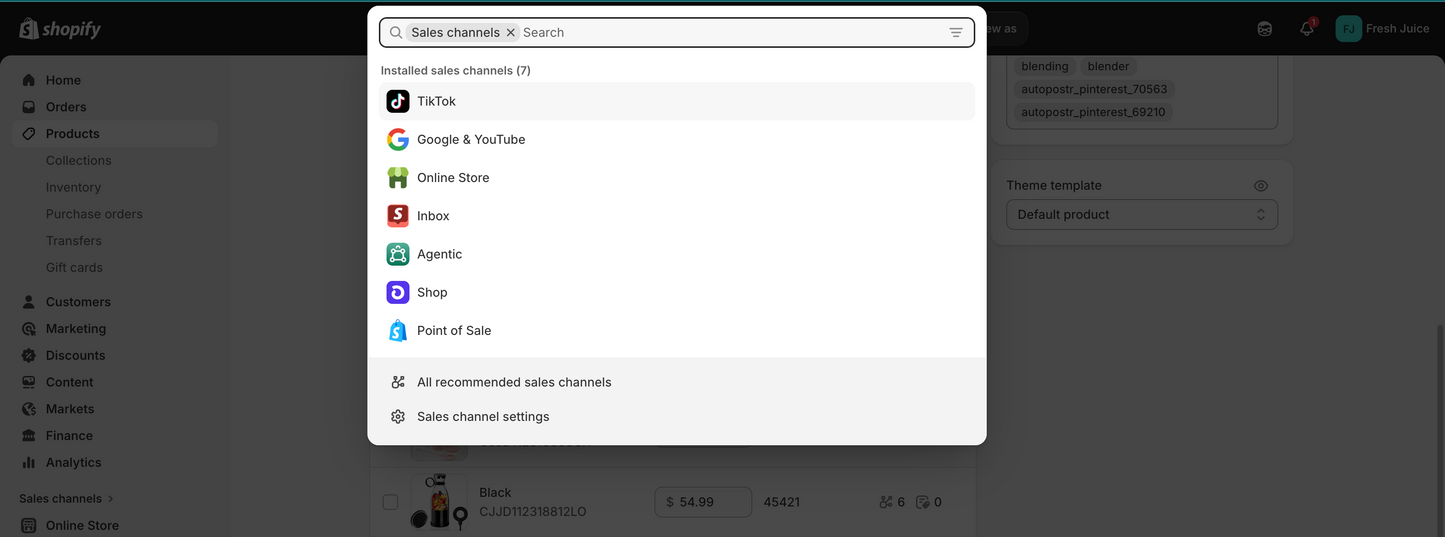The image size is (1445, 537).
Task: Open the Sidekick assistant icon in header
Action: click(x=1265, y=29)
